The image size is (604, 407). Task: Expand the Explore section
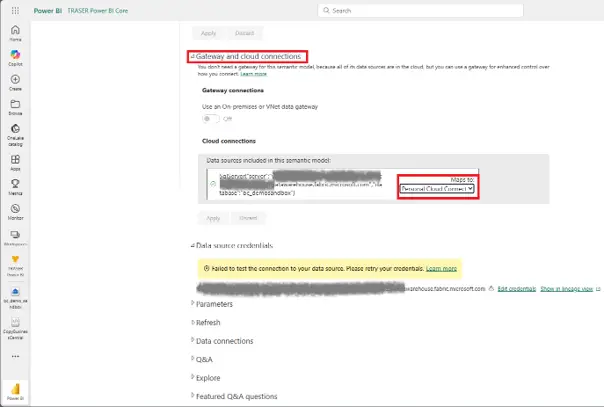193,377
